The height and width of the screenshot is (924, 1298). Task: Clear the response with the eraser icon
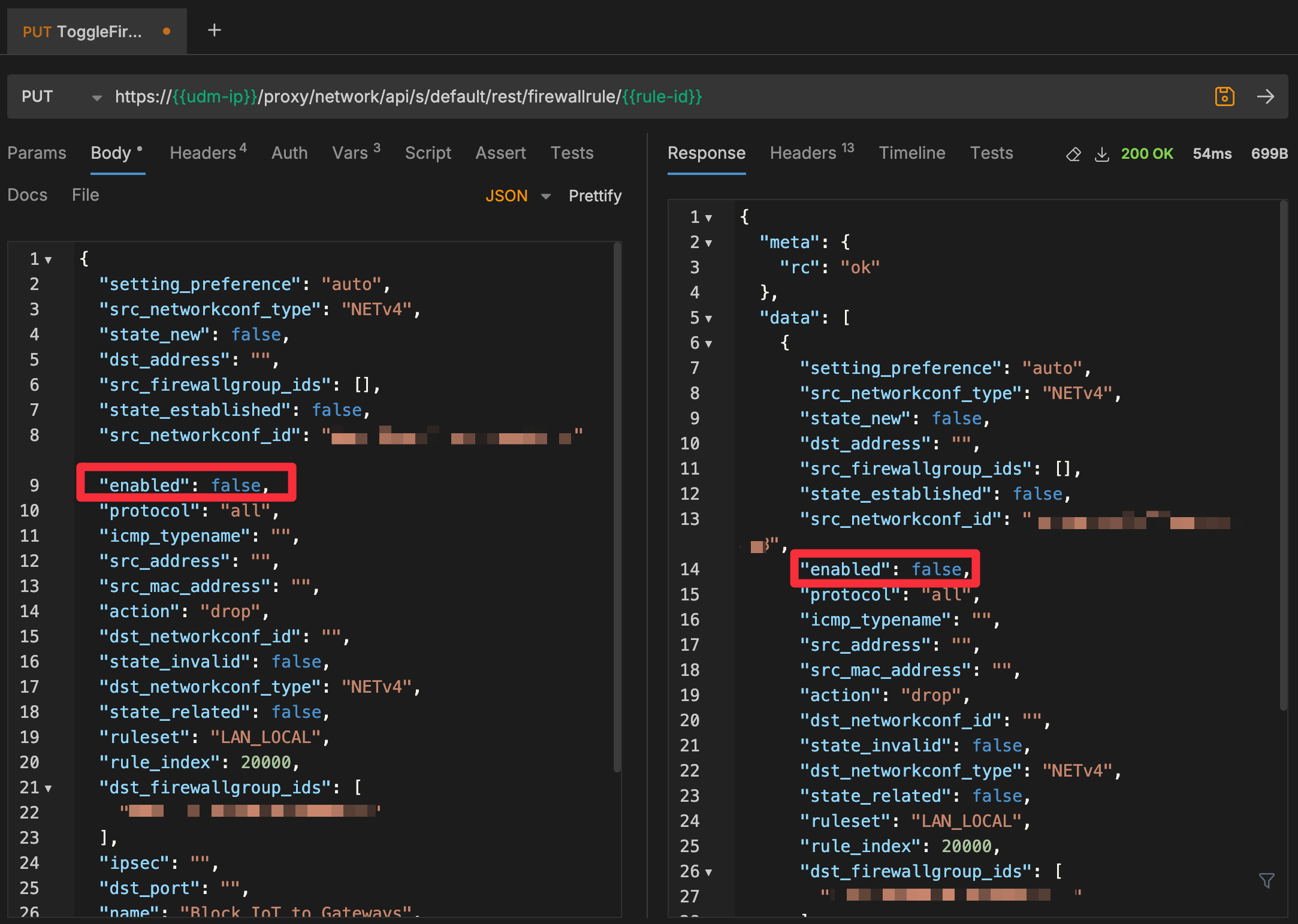point(1073,154)
